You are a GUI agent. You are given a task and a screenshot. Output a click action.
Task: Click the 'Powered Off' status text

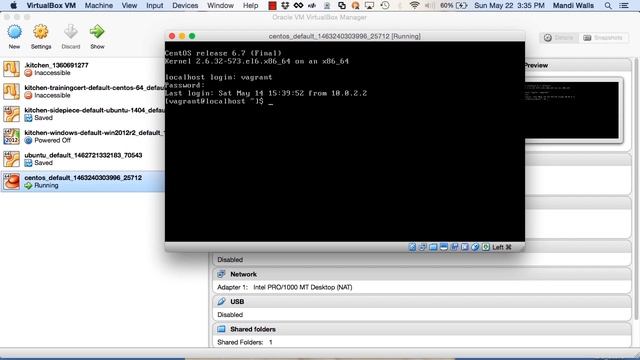(52, 140)
